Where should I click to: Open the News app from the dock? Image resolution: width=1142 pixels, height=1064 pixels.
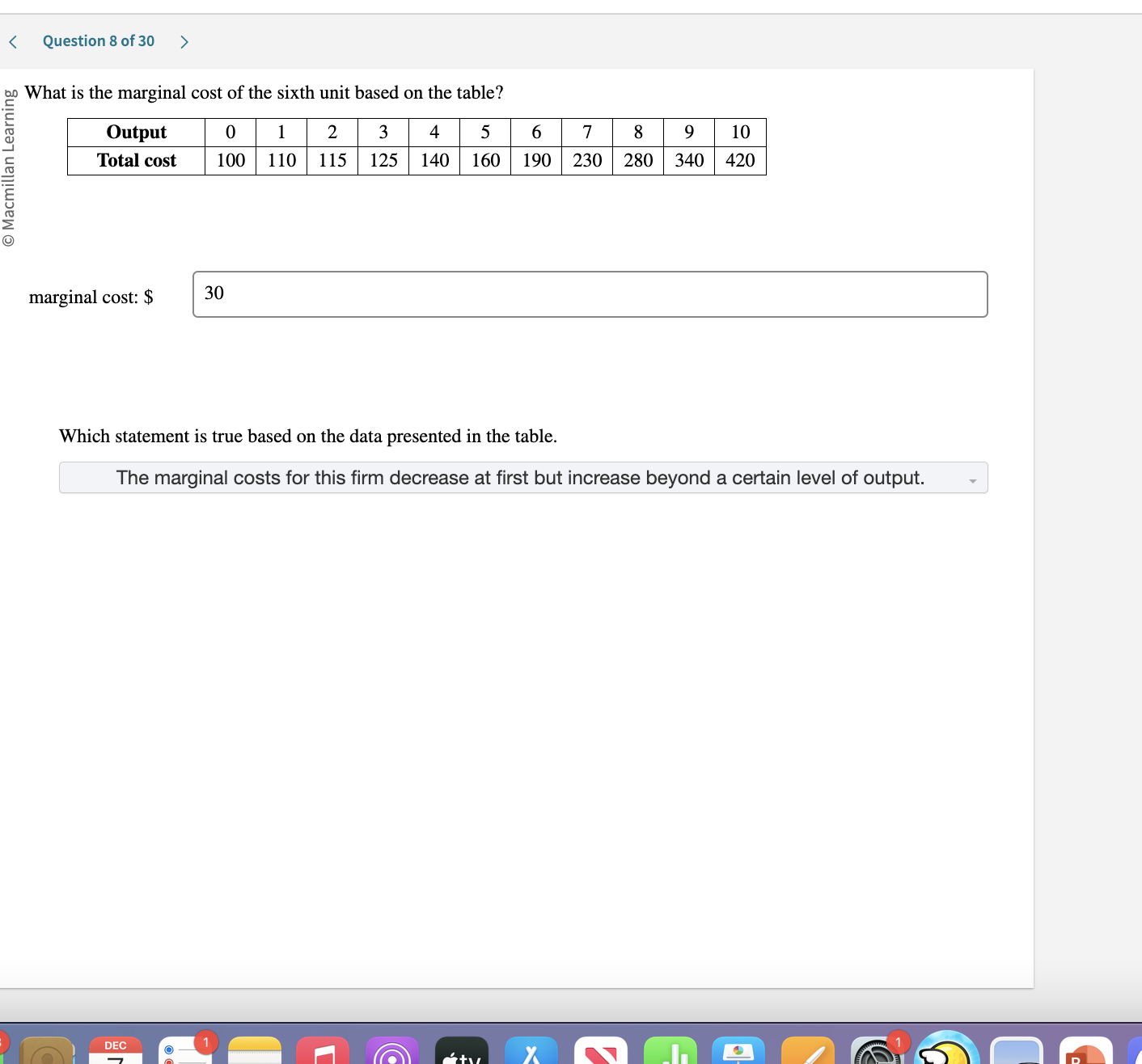600,1051
